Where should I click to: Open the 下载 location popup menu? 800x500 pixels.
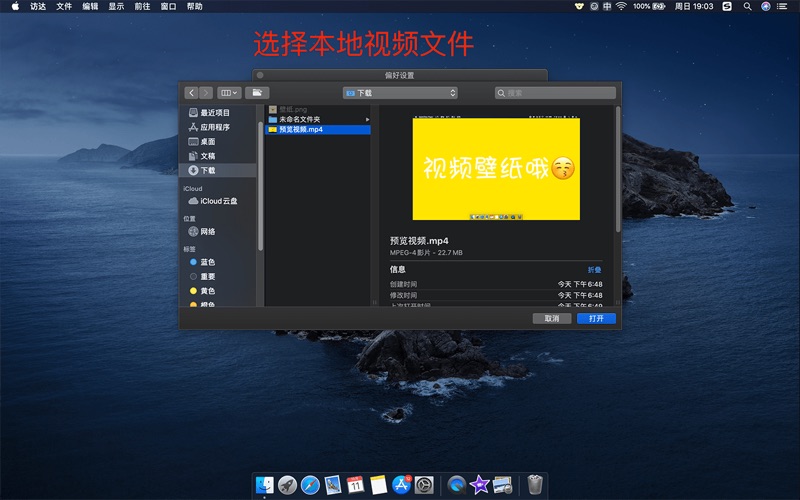tap(400, 93)
